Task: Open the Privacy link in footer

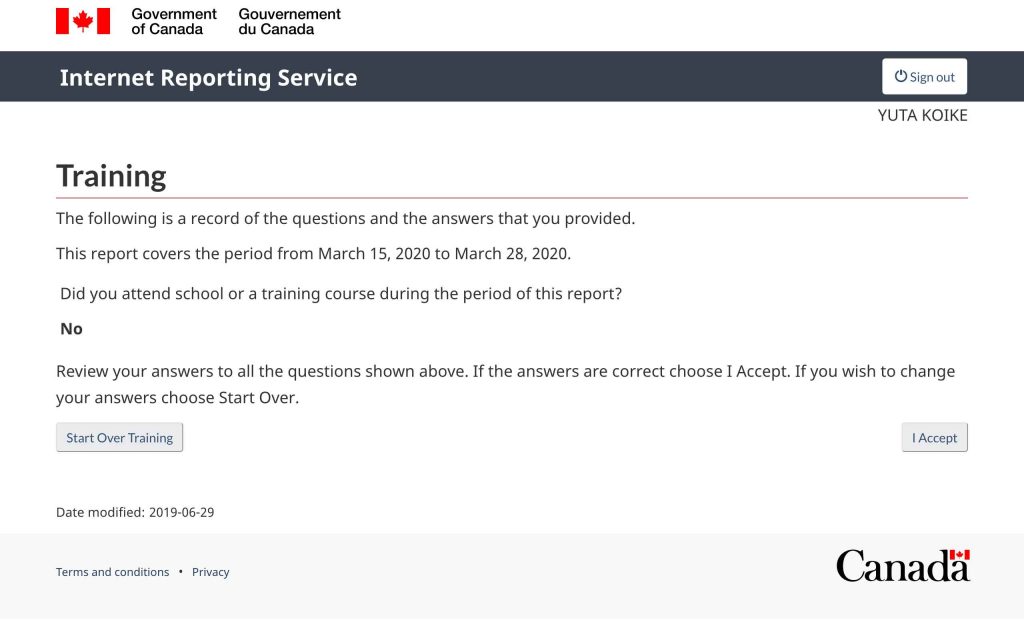Action: (210, 572)
